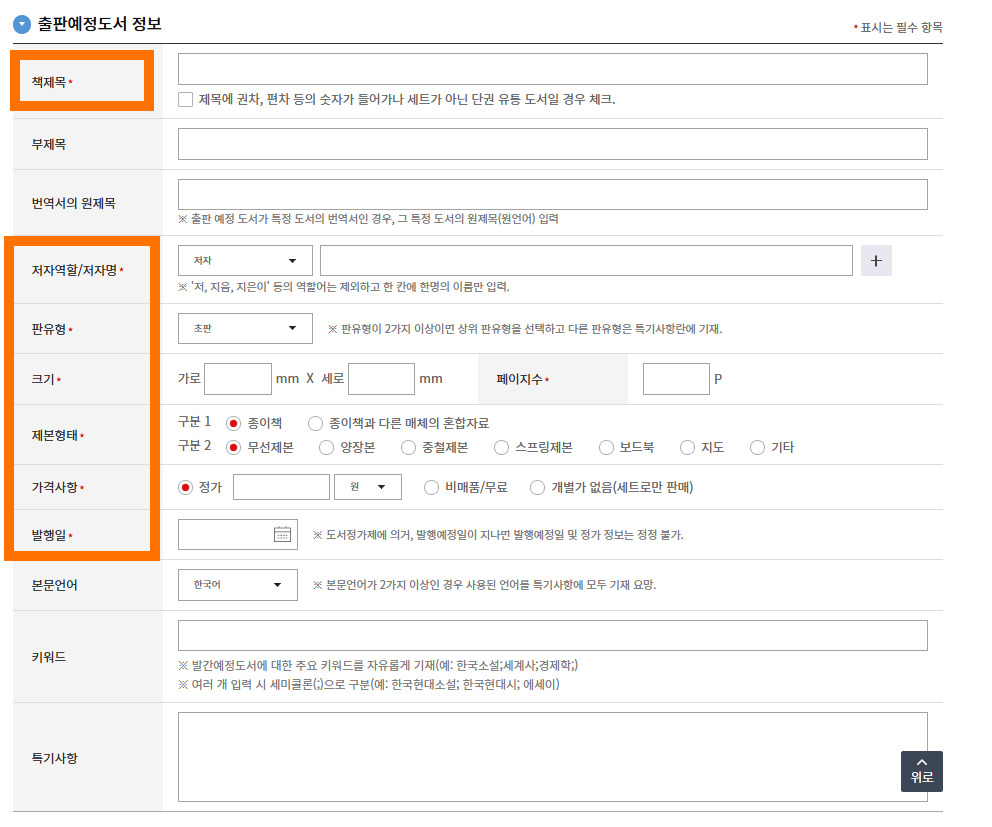Focus the author name input field
This screenshot has height=827, width=992.
point(586,261)
